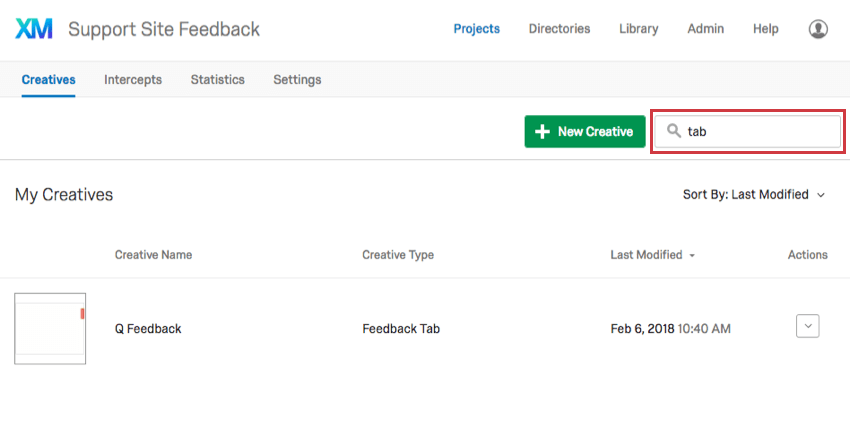Open the Actions dropdown for Q Feedback

[x=807, y=326]
